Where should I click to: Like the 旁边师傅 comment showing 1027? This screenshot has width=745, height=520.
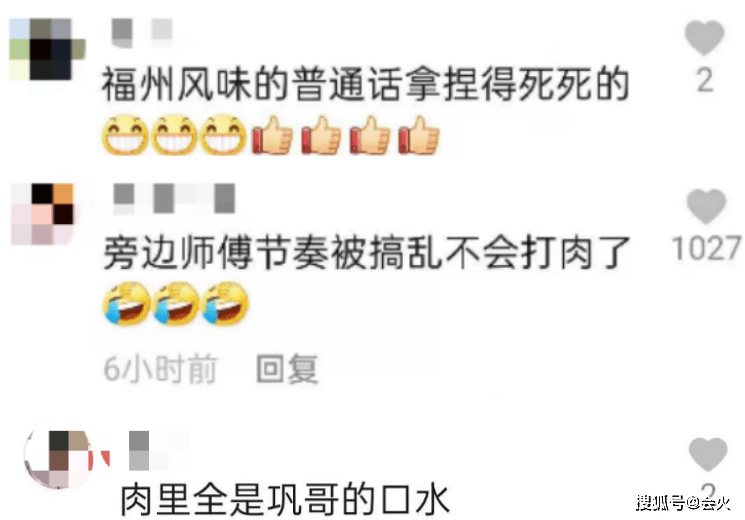[x=706, y=206]
